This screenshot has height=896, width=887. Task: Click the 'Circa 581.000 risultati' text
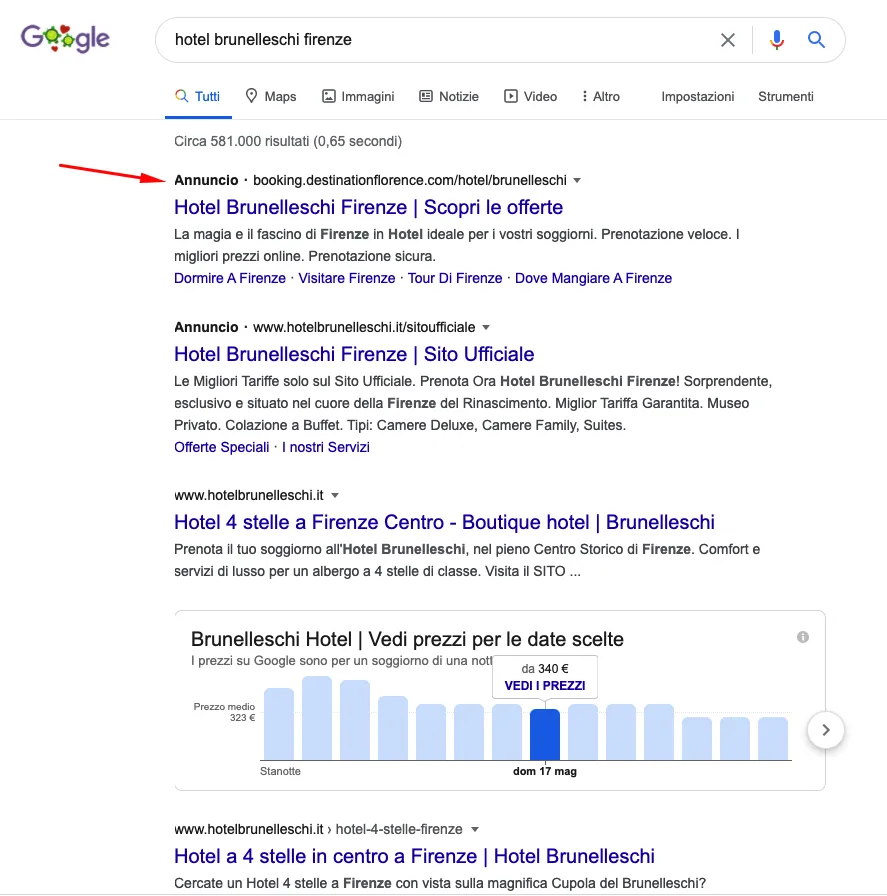click(288, 141)
